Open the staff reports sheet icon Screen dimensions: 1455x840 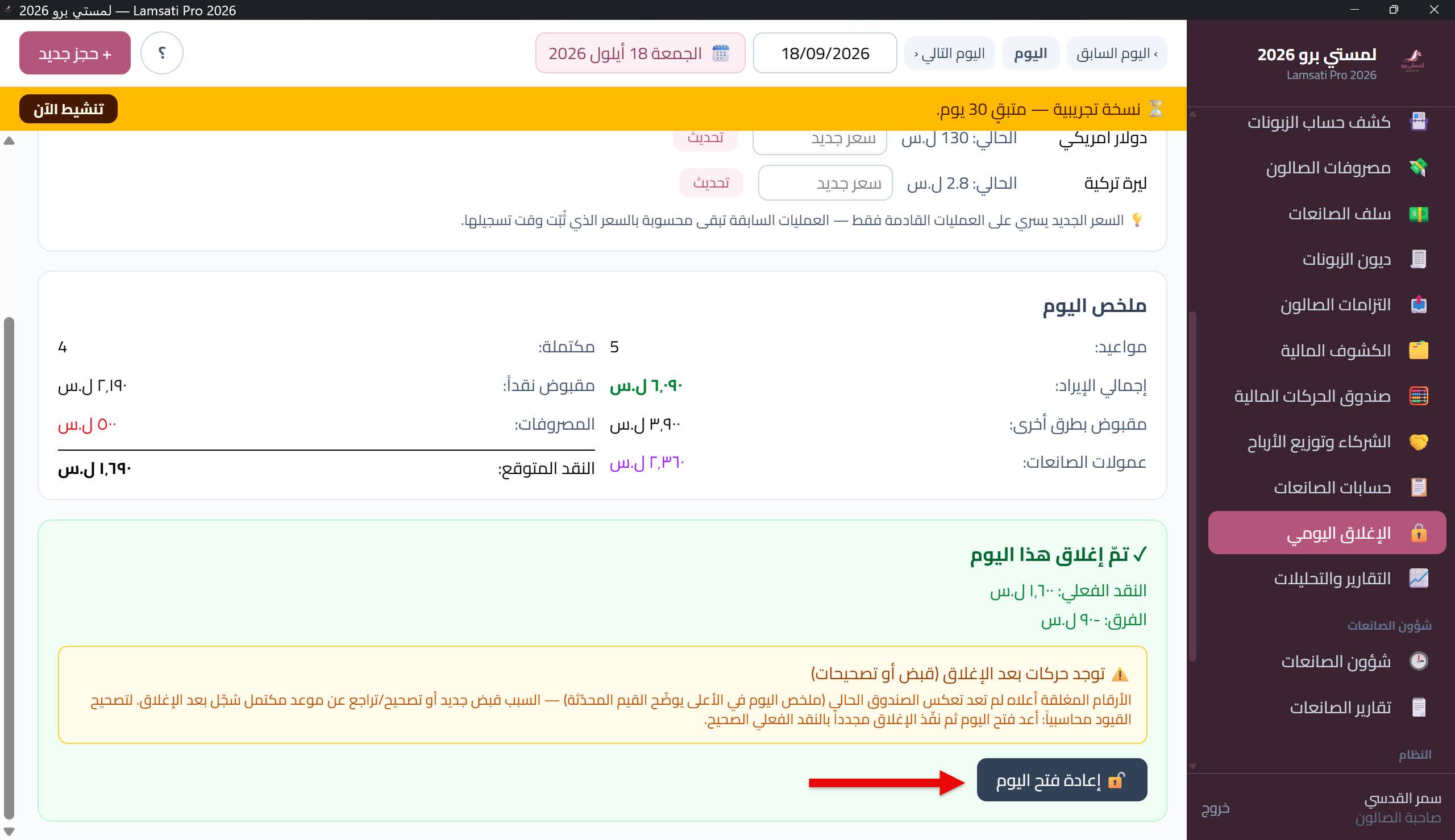coord(1418,707)
